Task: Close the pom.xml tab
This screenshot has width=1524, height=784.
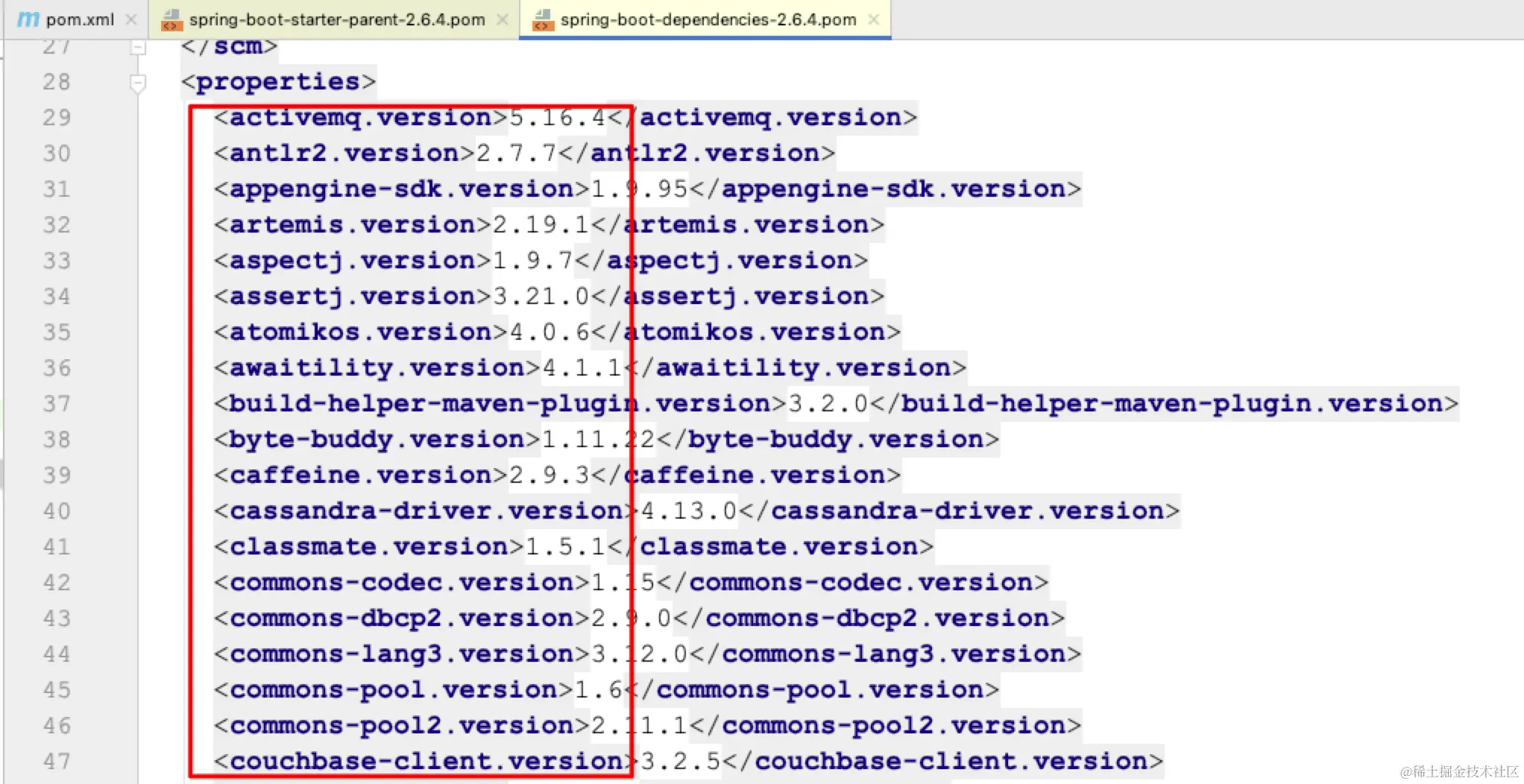Action: (x=131, y=19)
